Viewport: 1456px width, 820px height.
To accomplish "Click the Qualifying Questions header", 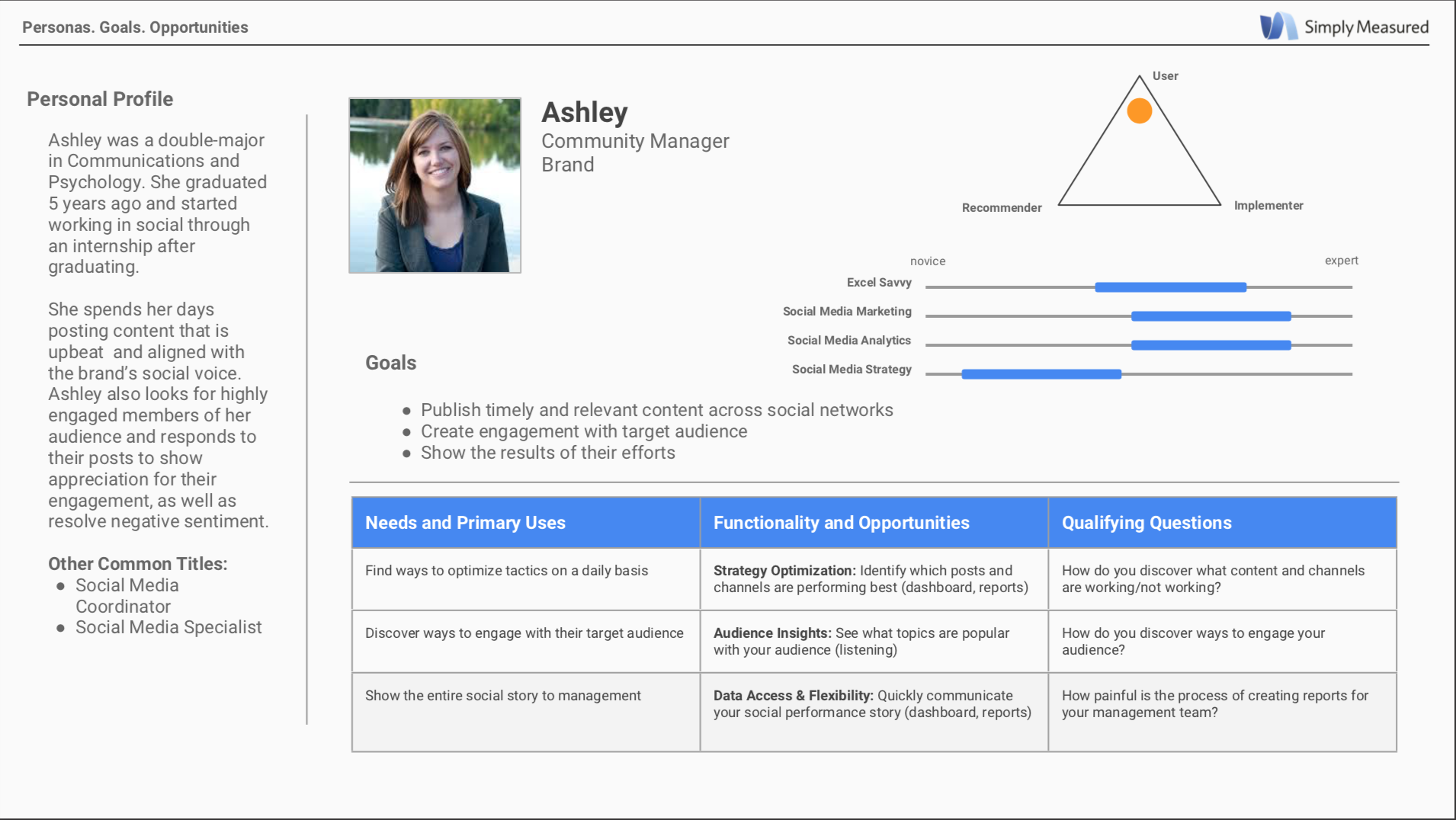I will coord(1223,523).
